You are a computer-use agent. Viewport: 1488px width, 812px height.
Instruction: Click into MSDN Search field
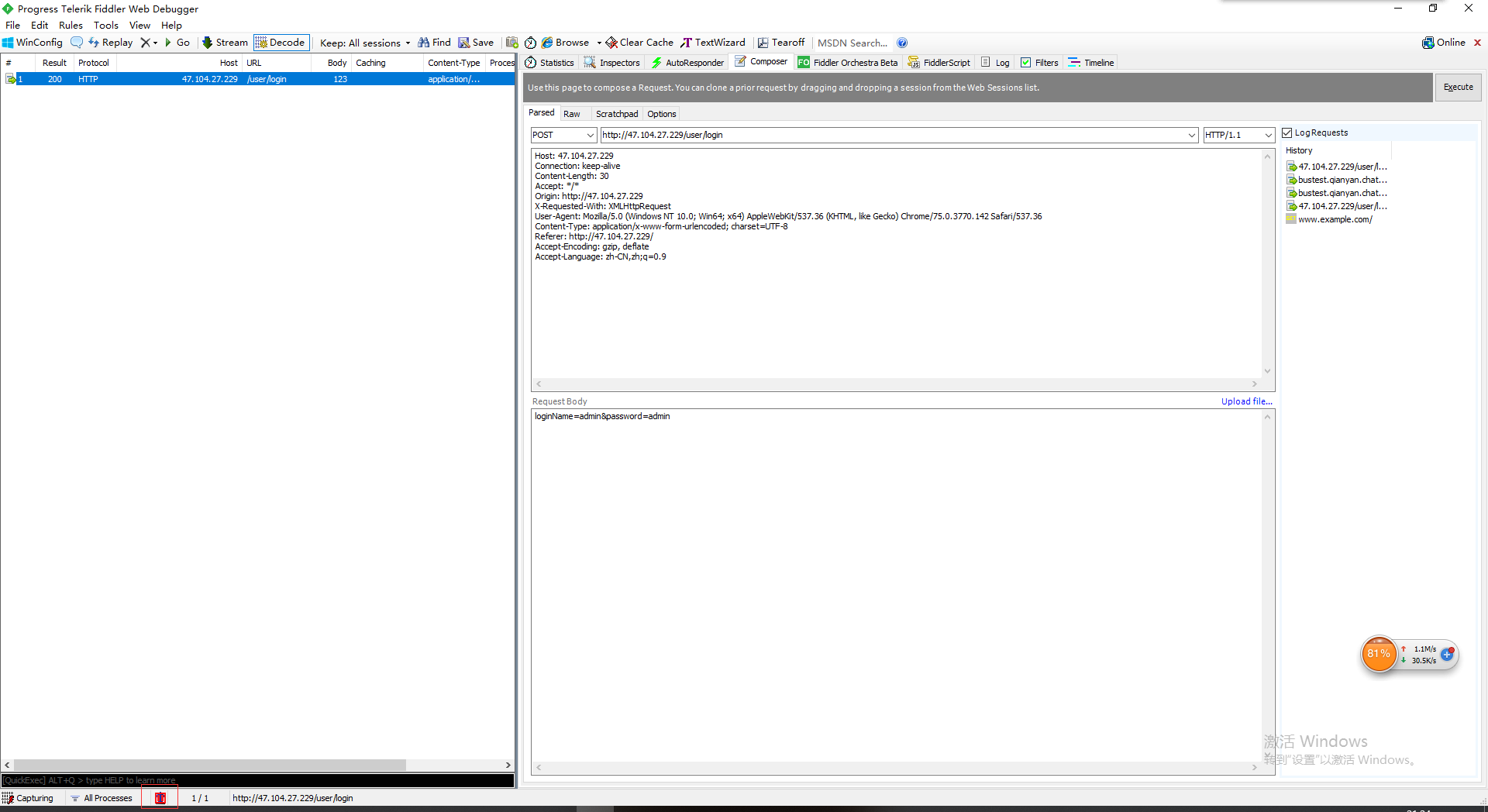[x=852, y=43]
